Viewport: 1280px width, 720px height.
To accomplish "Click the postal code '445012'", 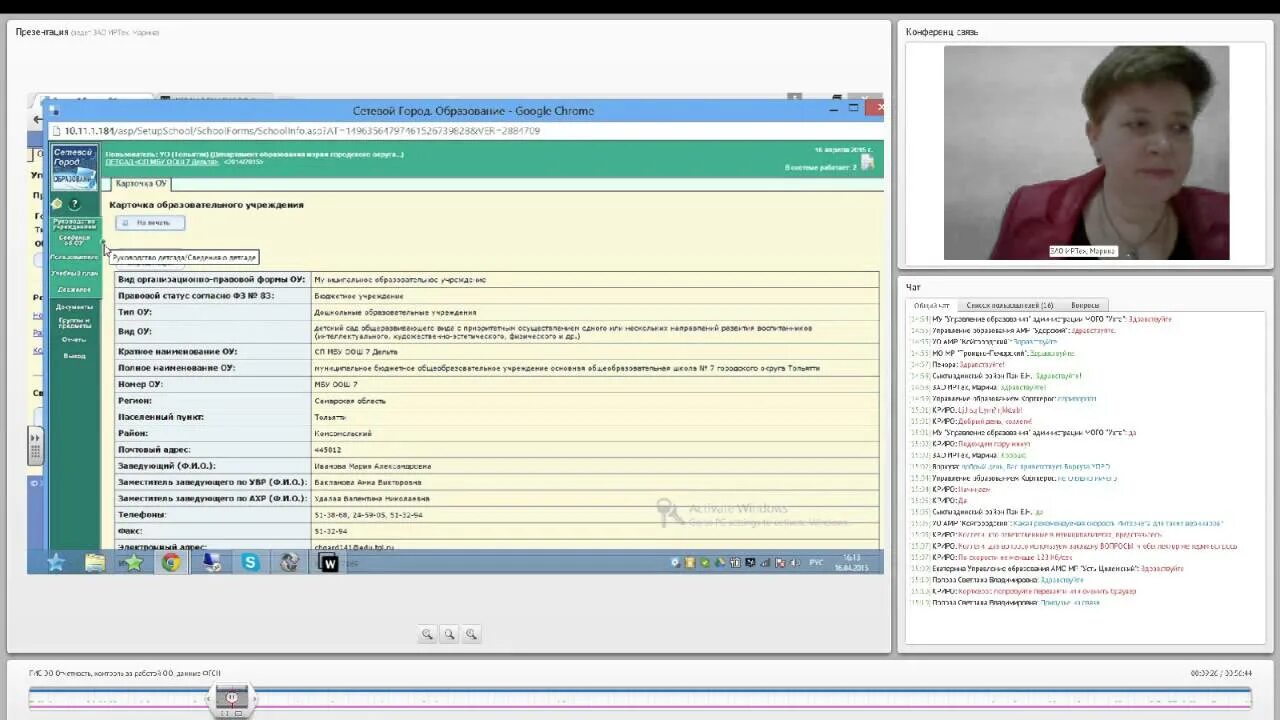I will [x=328, y=450].
